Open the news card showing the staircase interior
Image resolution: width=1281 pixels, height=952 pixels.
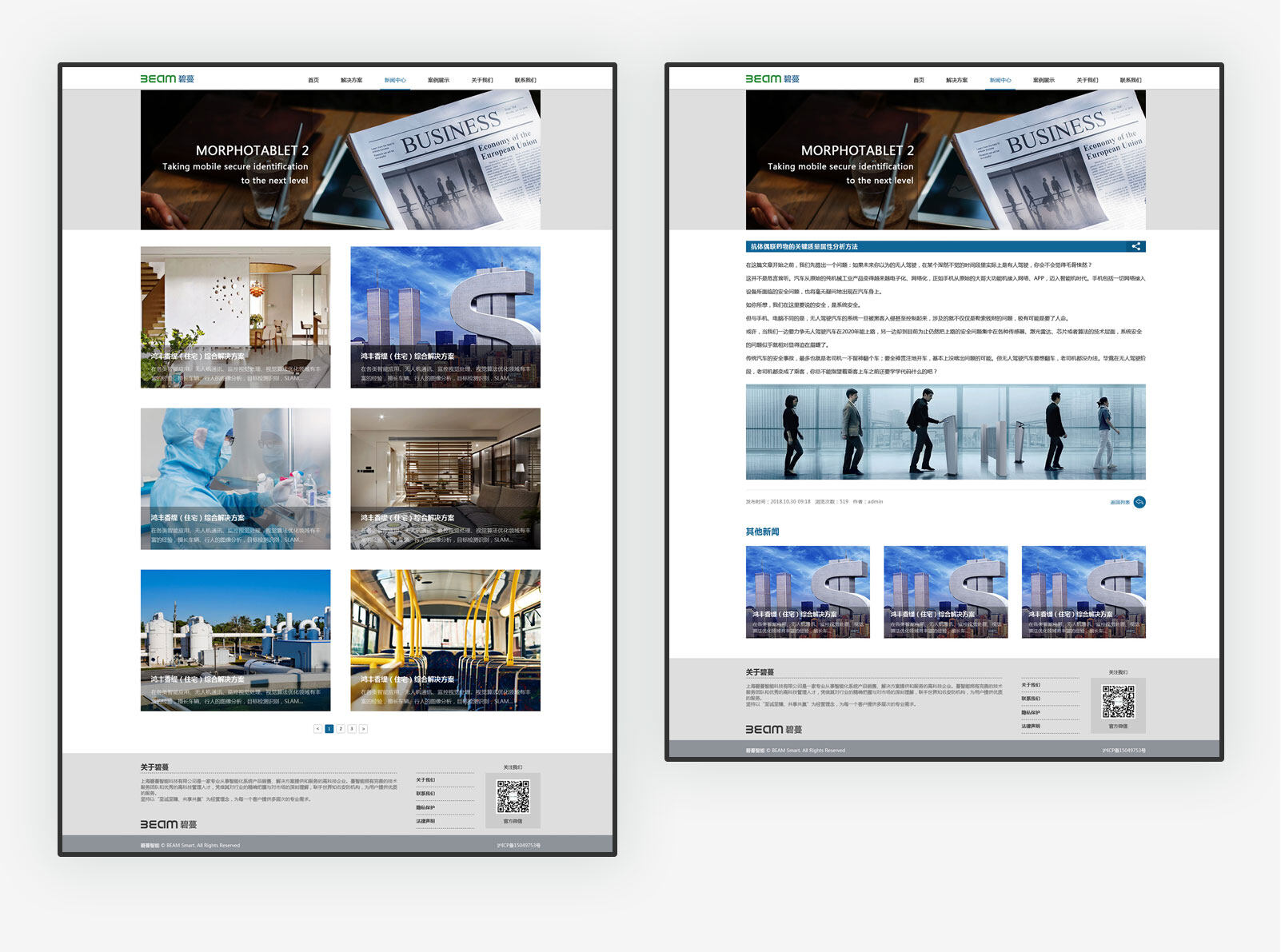point(235,317)
